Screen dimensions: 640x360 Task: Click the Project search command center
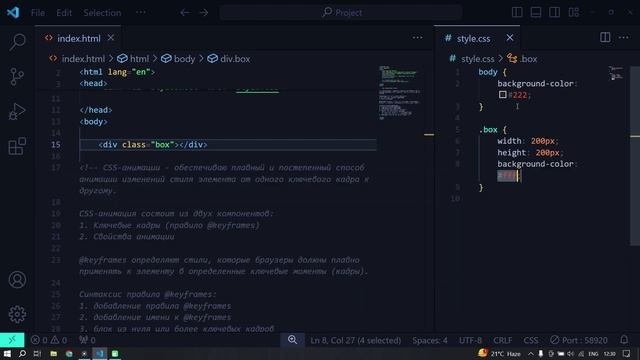[341, 13]
